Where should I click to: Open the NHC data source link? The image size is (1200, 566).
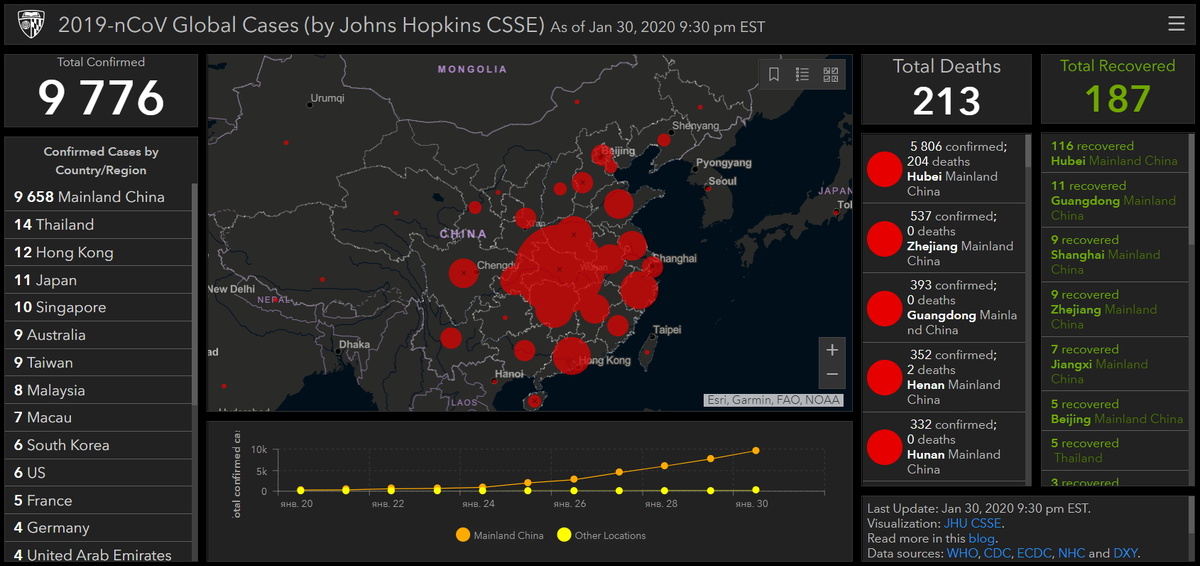pyautogui.click(x=1071, y=553)
